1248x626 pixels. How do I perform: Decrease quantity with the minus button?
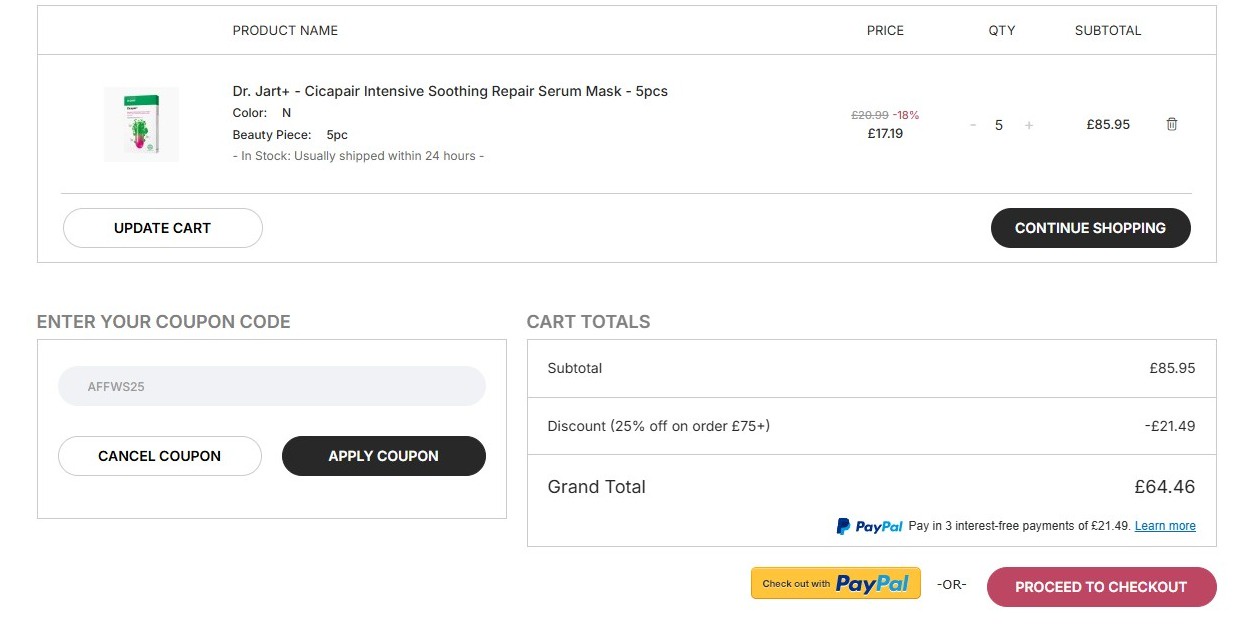[x=972, y=125]
